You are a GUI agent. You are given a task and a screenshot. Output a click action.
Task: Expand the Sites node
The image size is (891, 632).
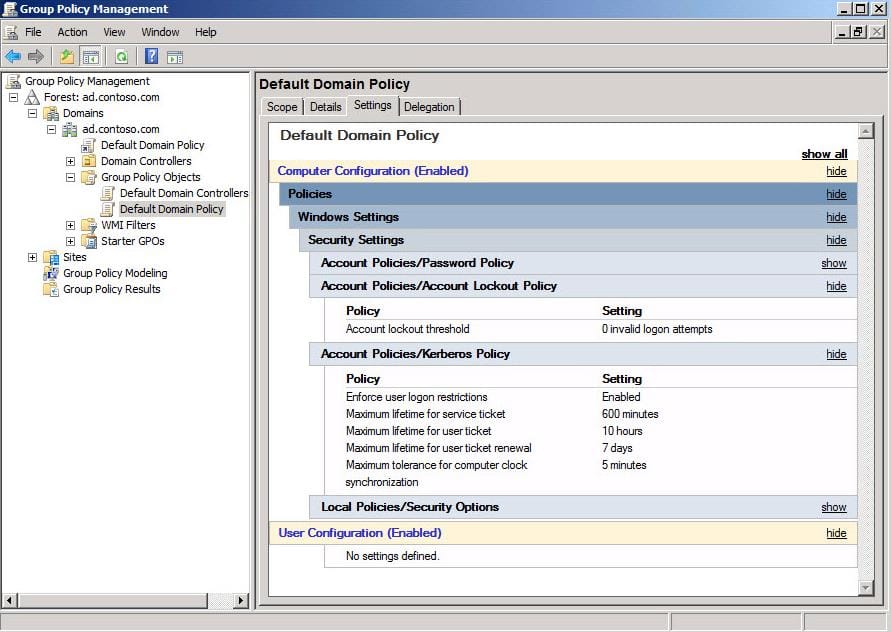pyautogui.click(x=32, y=257)
